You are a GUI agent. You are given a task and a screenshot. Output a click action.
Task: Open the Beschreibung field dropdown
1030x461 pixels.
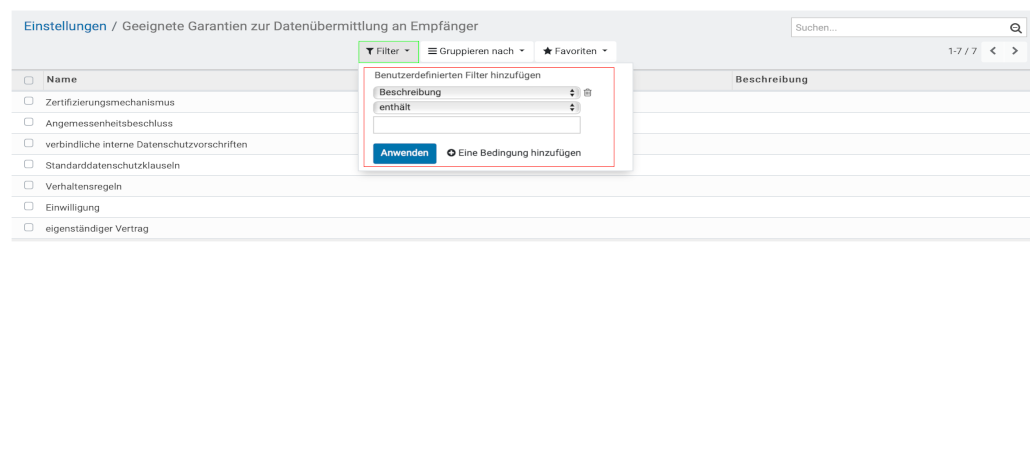(476, 93)
